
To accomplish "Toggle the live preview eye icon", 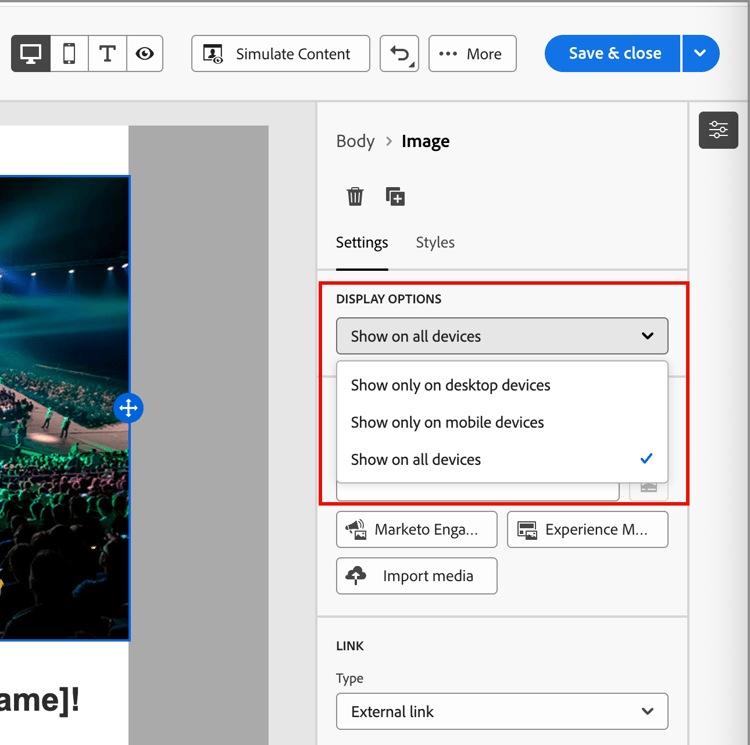I will click(x=145, y=54).
